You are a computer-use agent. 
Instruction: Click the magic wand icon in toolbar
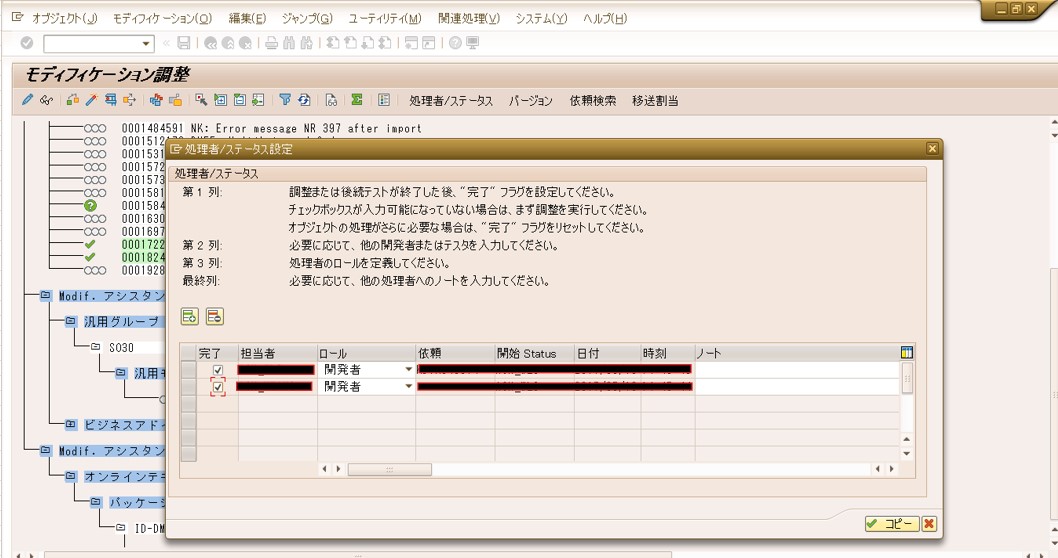click(91, 100)
